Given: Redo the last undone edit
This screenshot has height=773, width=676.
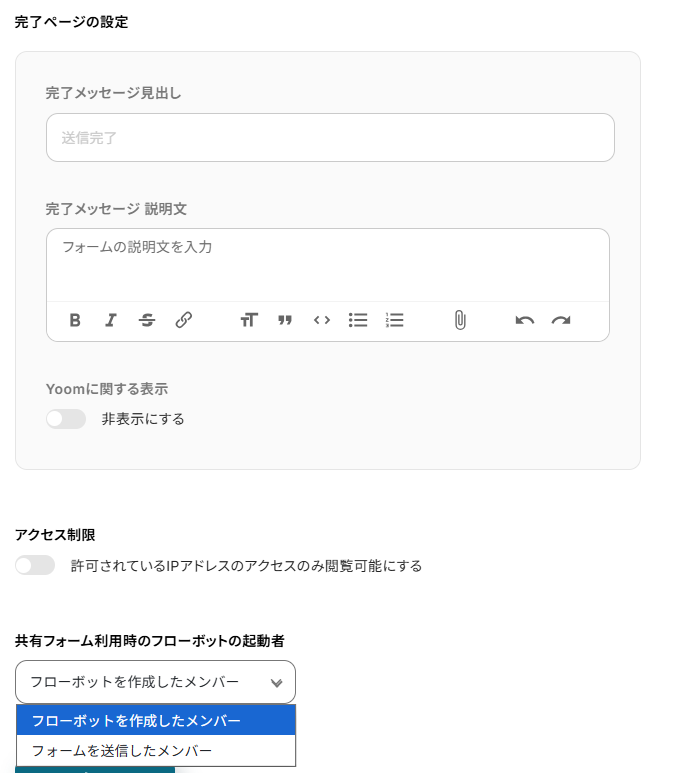Looking at the screenshot, I should click(561, 320).
